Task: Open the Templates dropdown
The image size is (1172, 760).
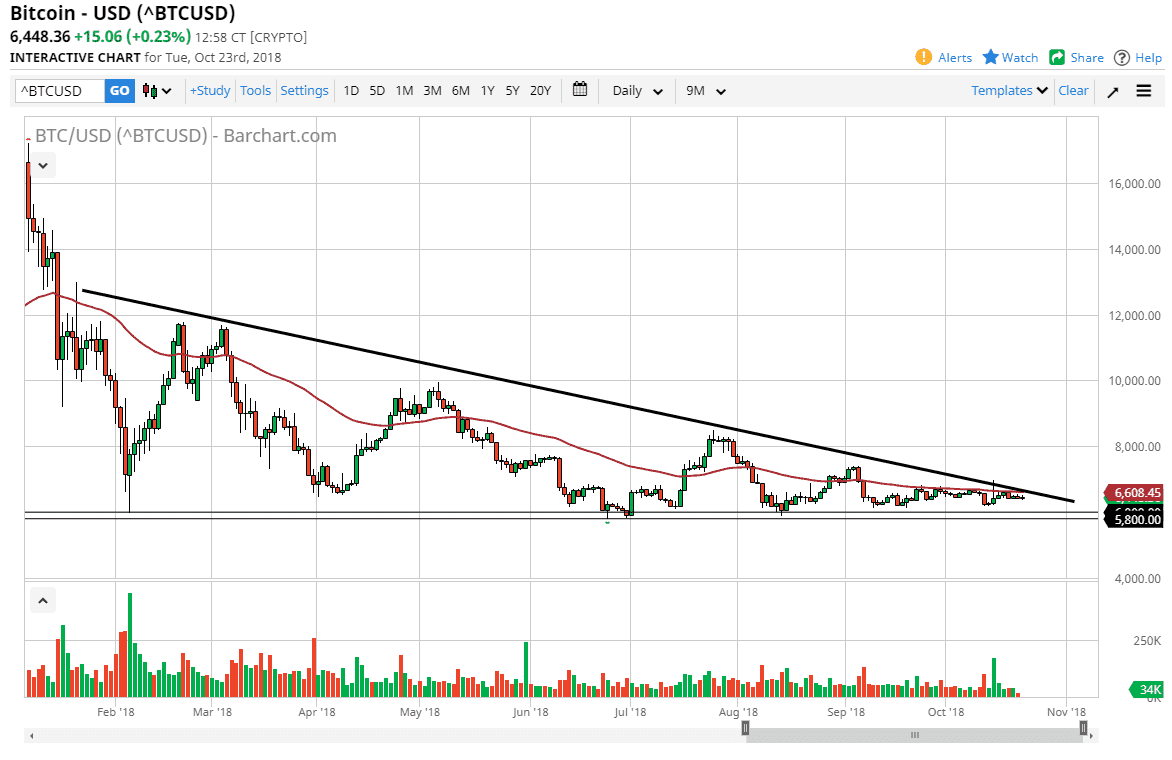Action: pos(1008,90)
